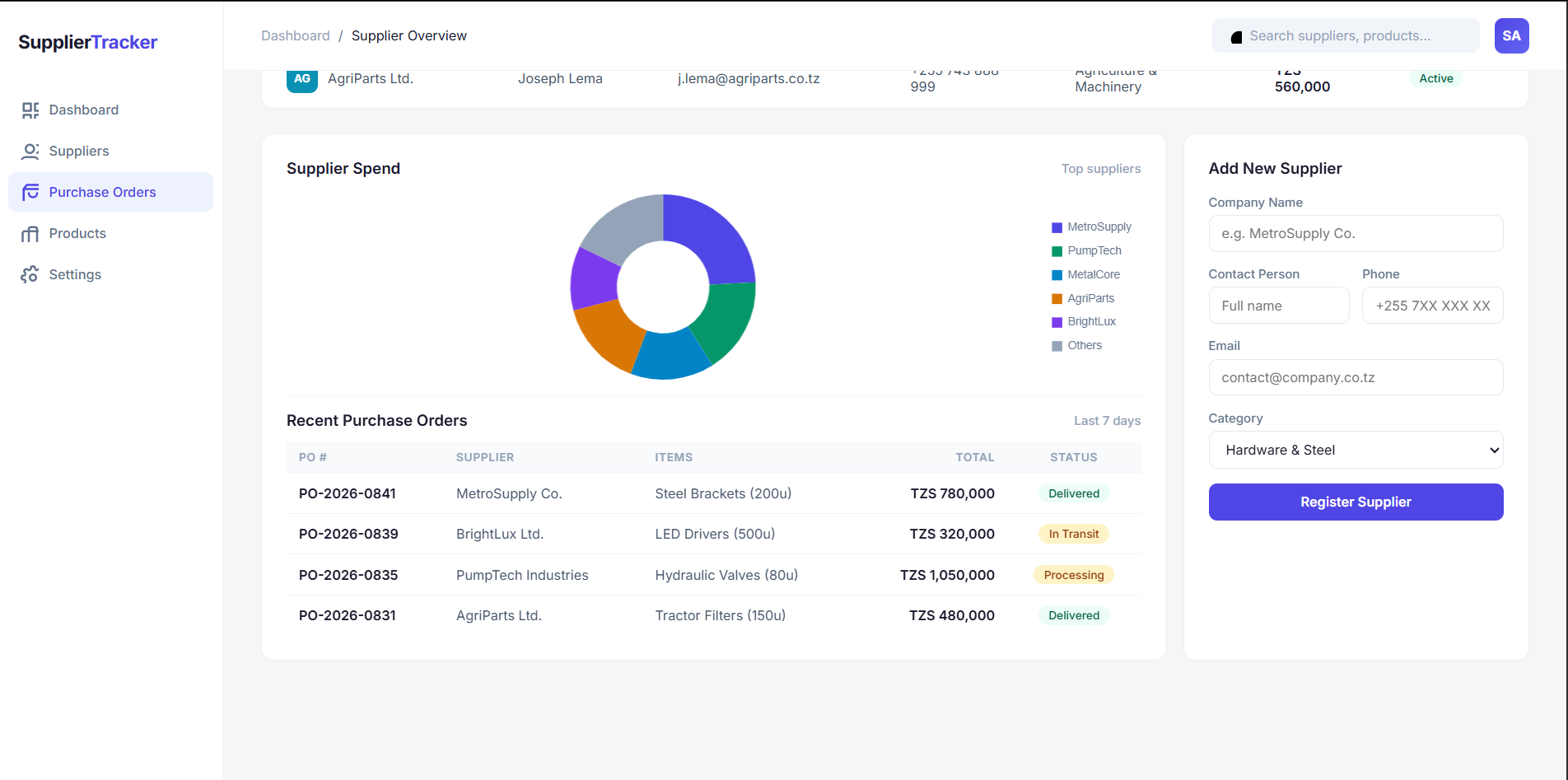Click the Company Name input field

[1356, 234]
